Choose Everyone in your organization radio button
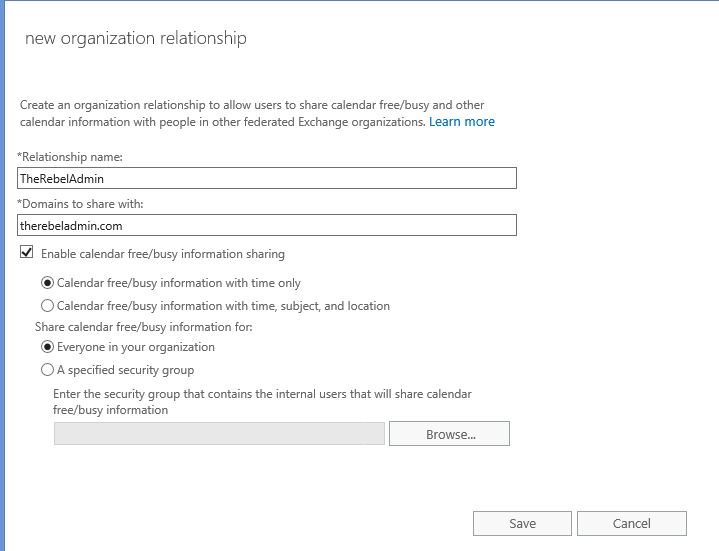 (47, 347)
